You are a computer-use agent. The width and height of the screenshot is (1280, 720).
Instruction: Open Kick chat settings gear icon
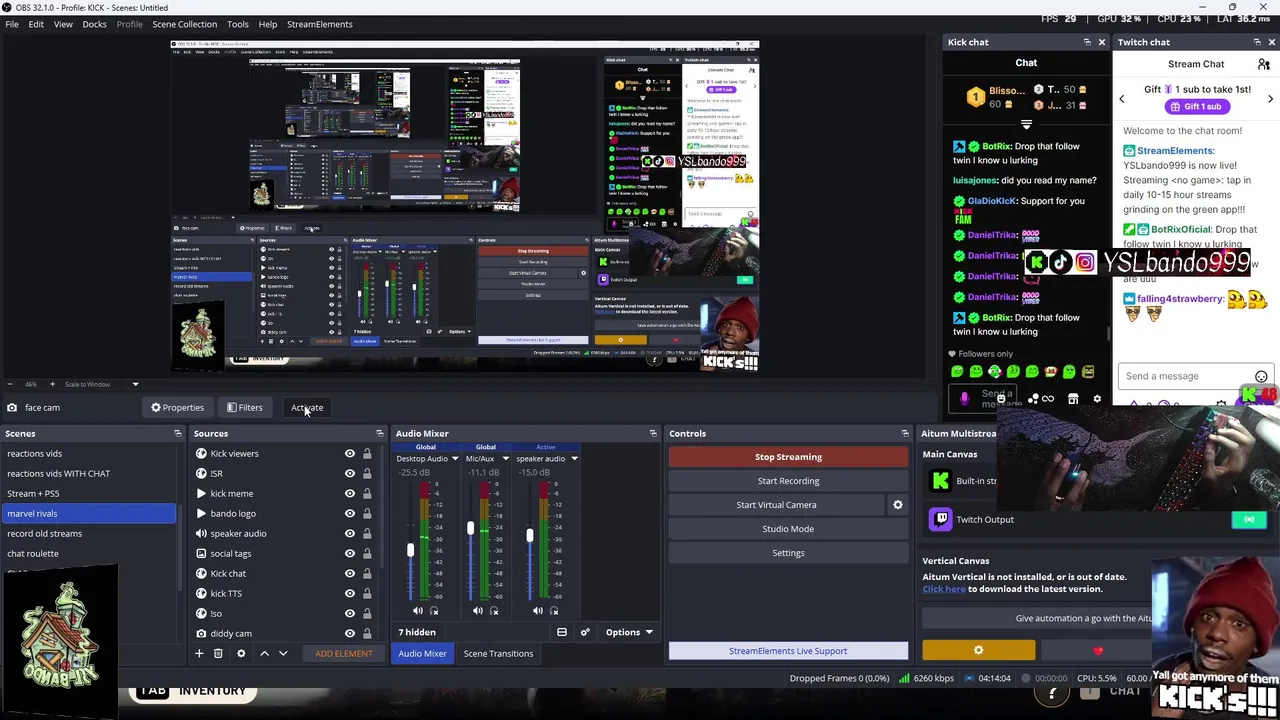pyautogui.click(x=1097, y=399)
